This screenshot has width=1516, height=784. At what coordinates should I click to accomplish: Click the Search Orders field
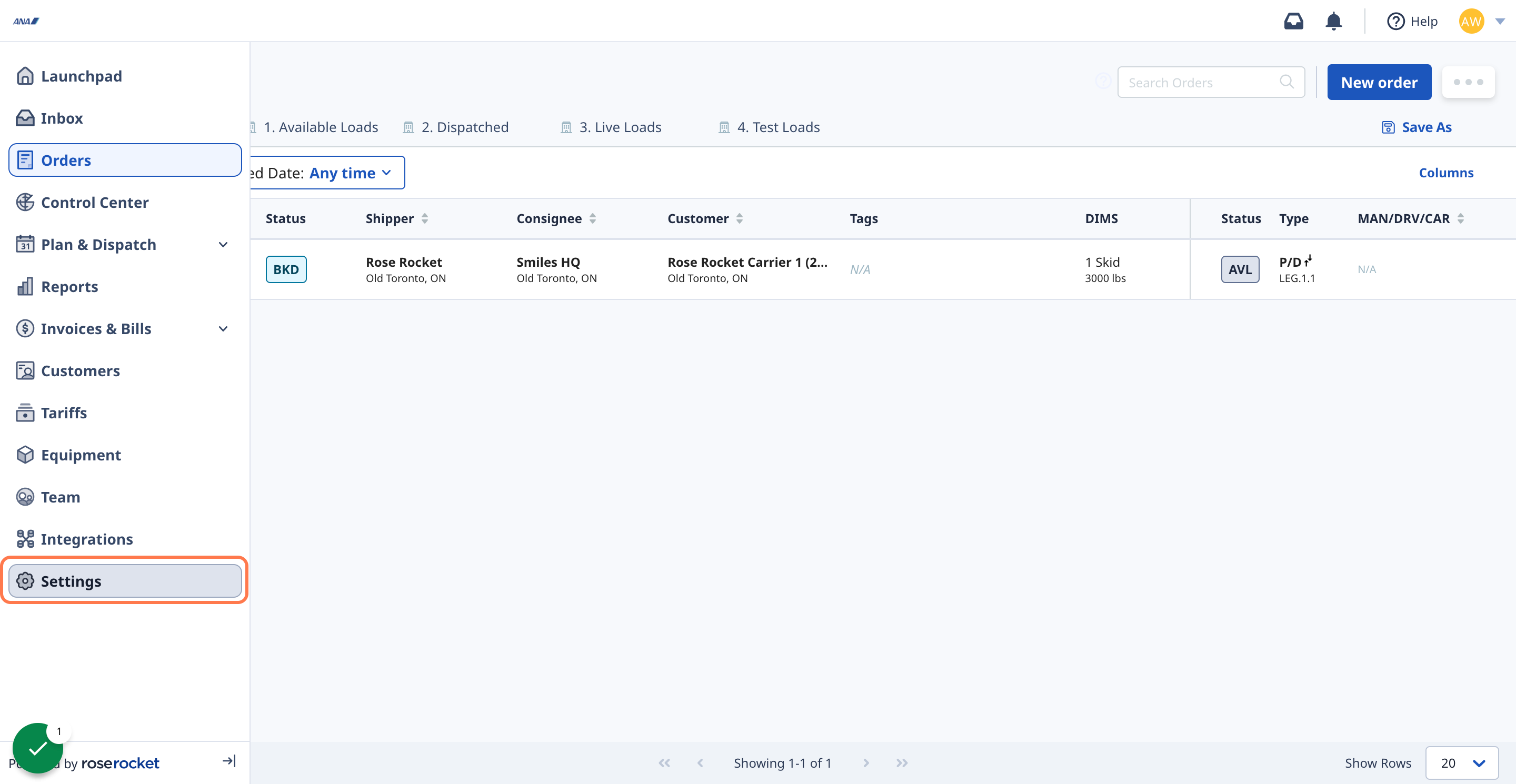point(1211,82)
